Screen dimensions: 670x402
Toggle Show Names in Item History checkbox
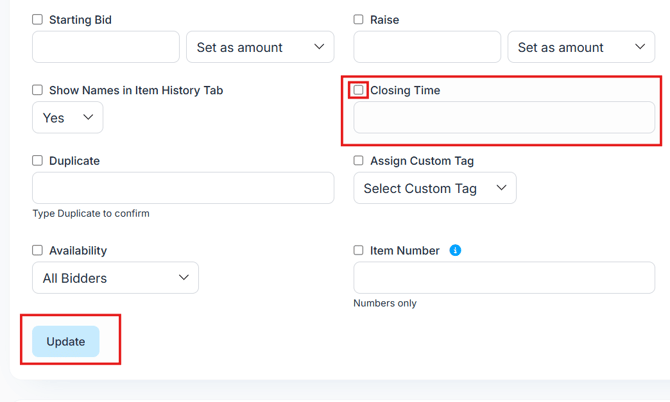(38, 90)
